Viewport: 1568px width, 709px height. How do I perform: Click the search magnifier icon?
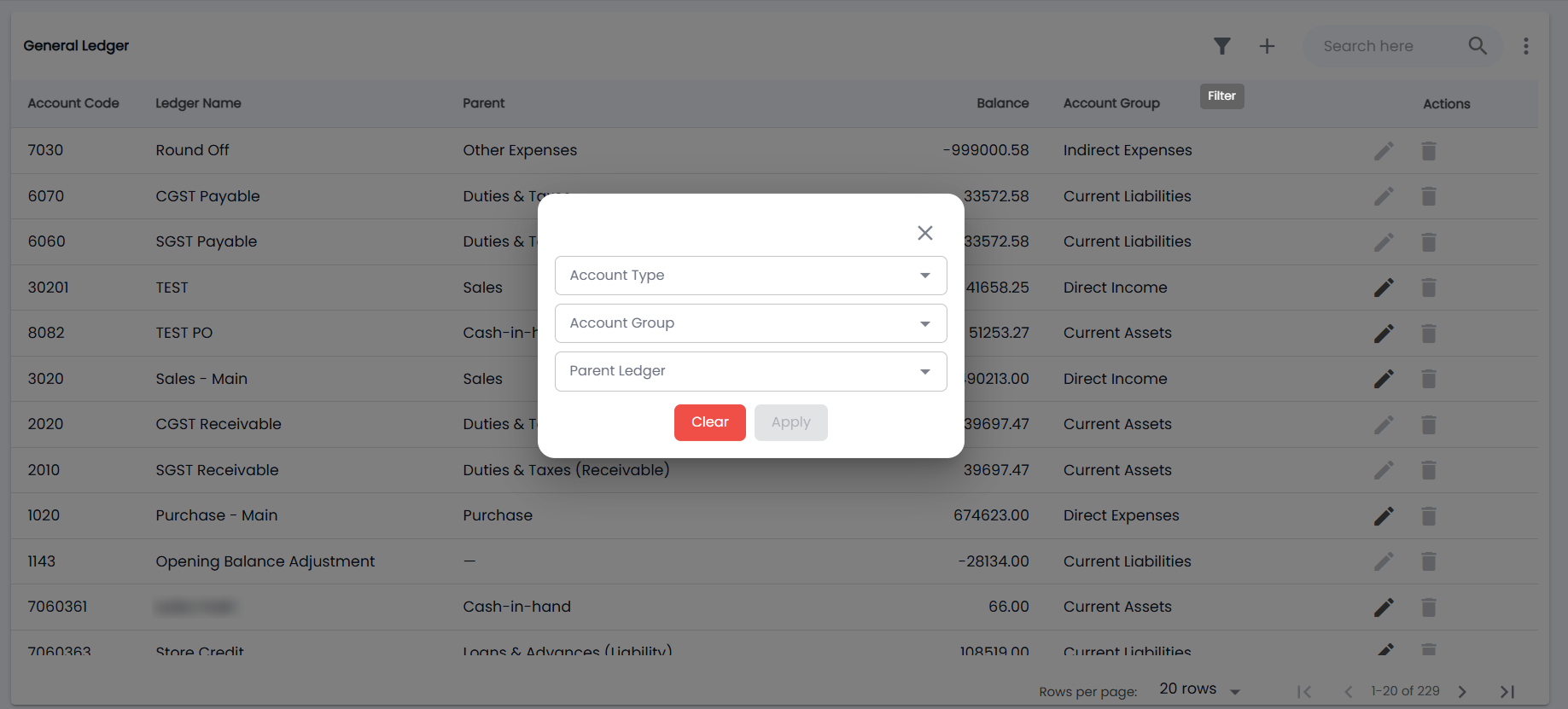point(1478,46)
